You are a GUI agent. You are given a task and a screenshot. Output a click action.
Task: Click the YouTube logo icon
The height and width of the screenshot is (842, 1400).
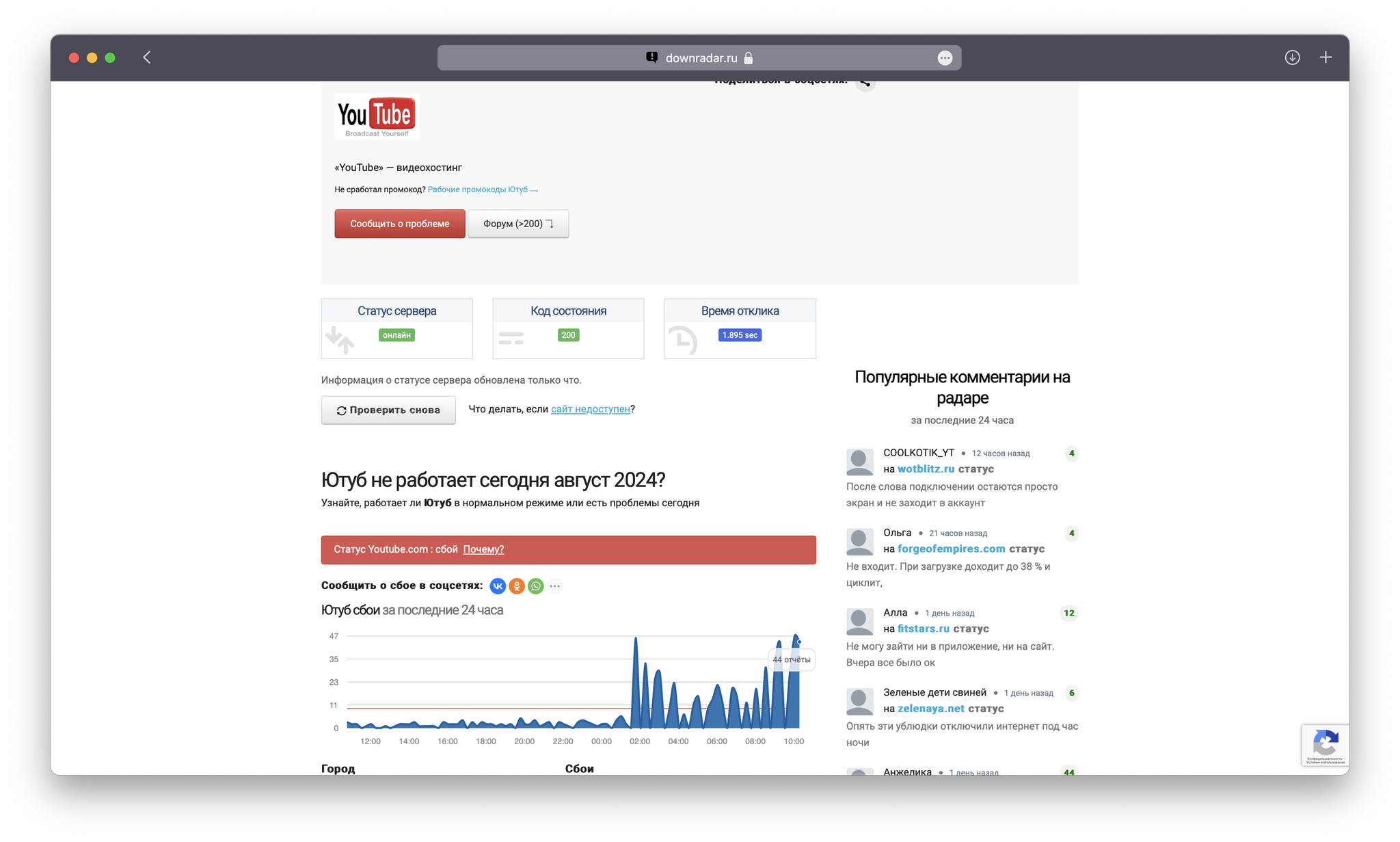click(x=375, y=116)
